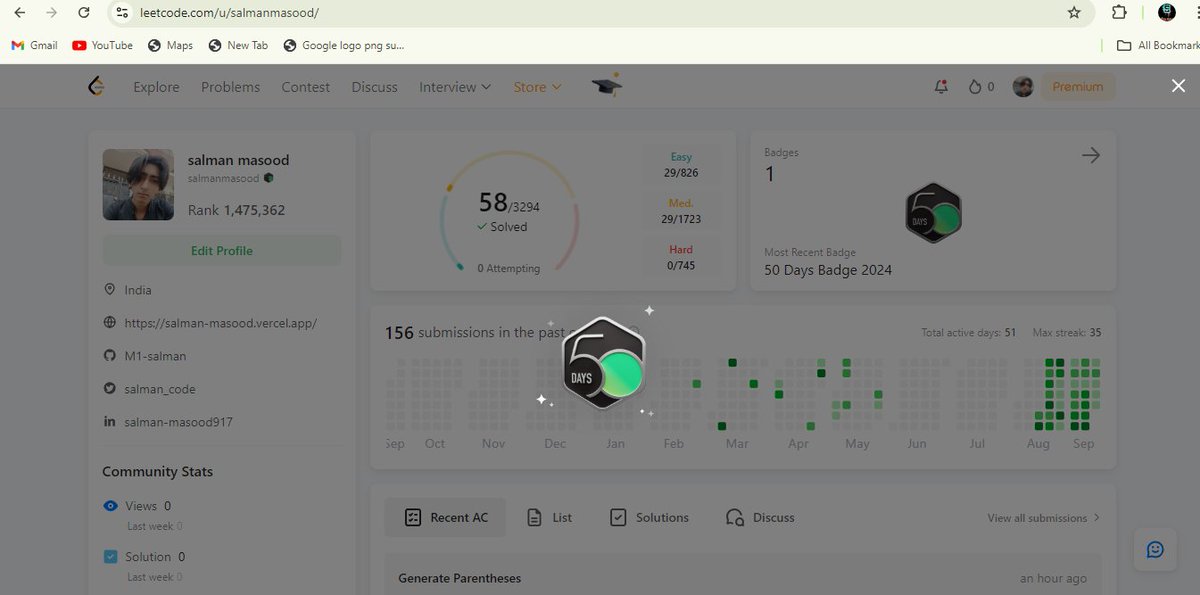Image resolution: width=1200 pixels, height=595 pixels.
Task: Click 50 Days Badge 2024 text
Action: (x=828, y=270)
